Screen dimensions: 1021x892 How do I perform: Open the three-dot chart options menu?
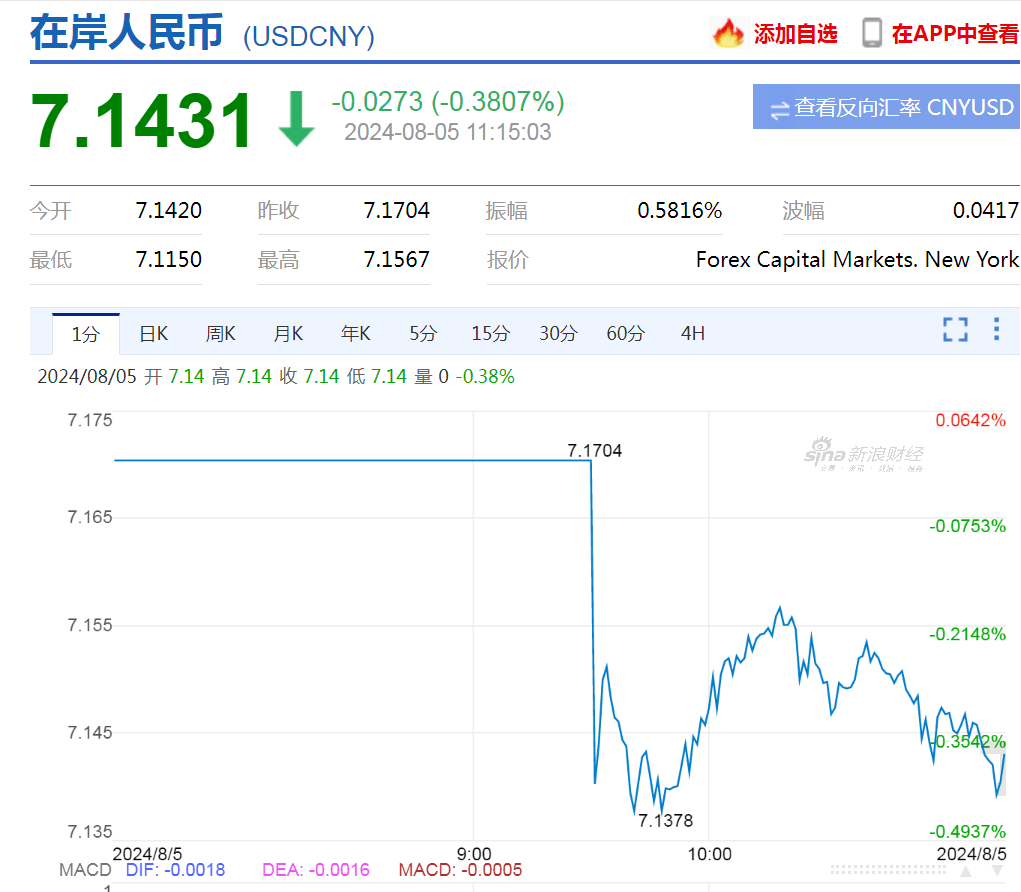pos(996,329)
